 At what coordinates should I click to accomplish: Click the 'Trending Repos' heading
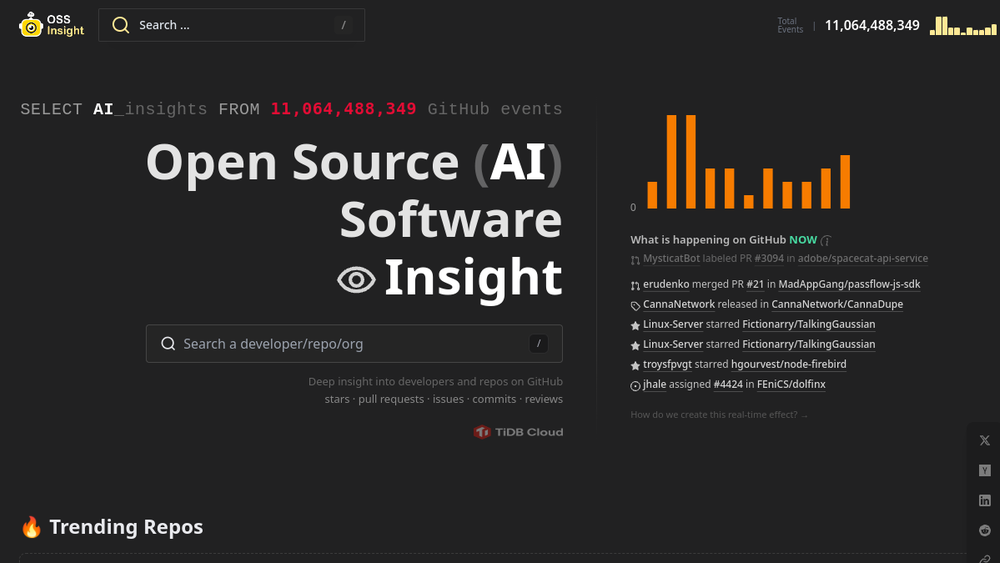tap(126, 527)
